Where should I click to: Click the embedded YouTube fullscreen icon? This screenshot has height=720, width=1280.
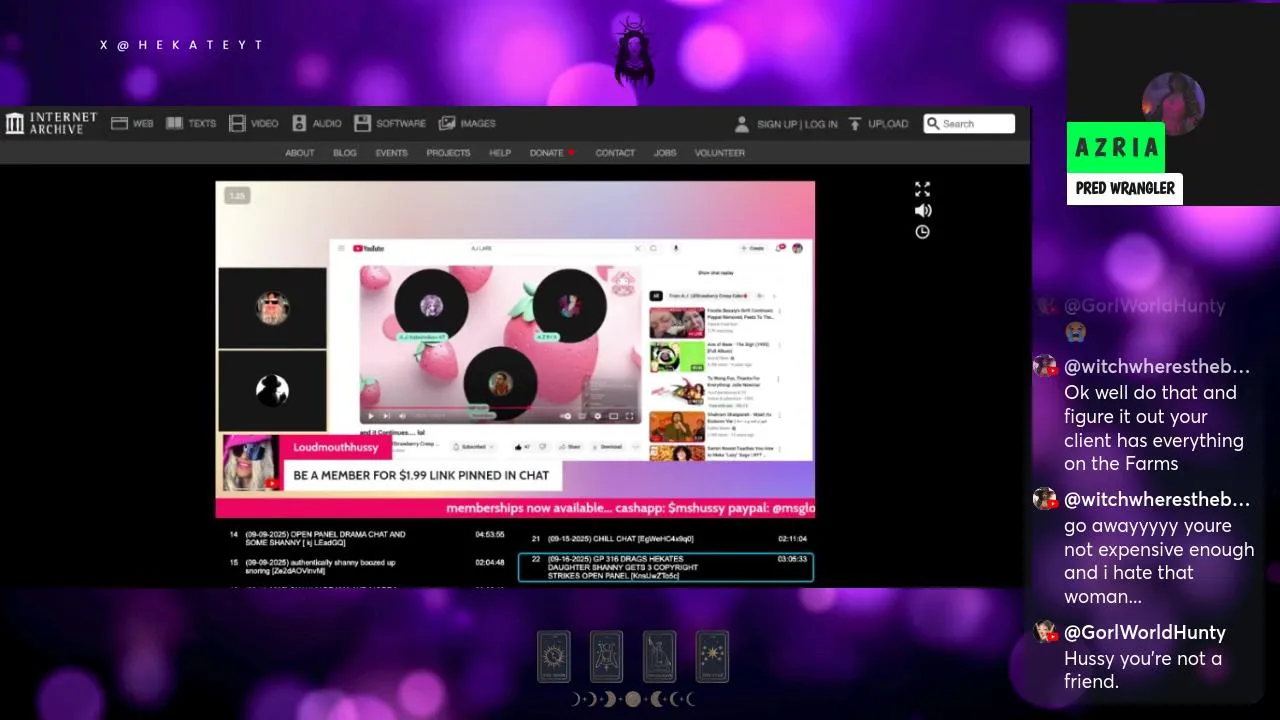click(x=629, y=416)
